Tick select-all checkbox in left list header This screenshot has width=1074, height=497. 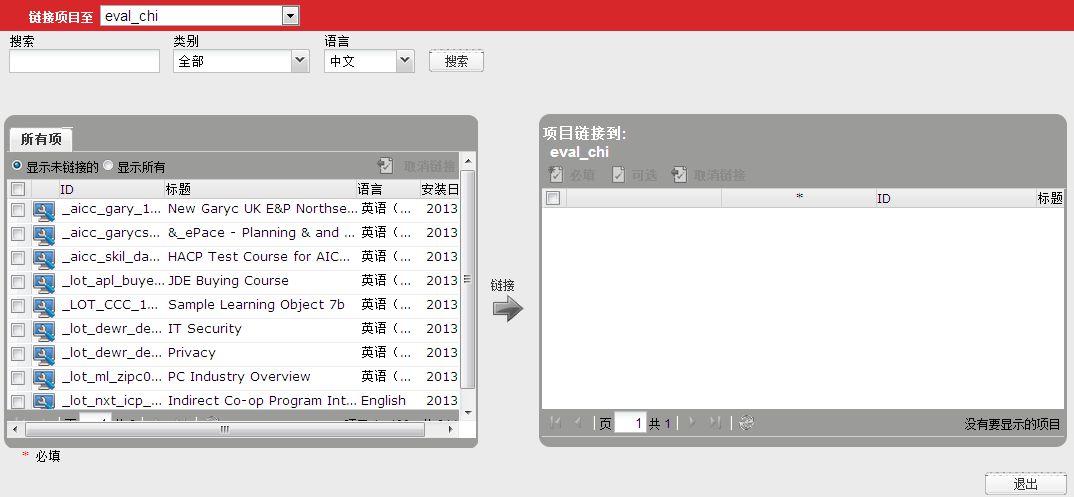pyautogui.click(x=18, y=189)
